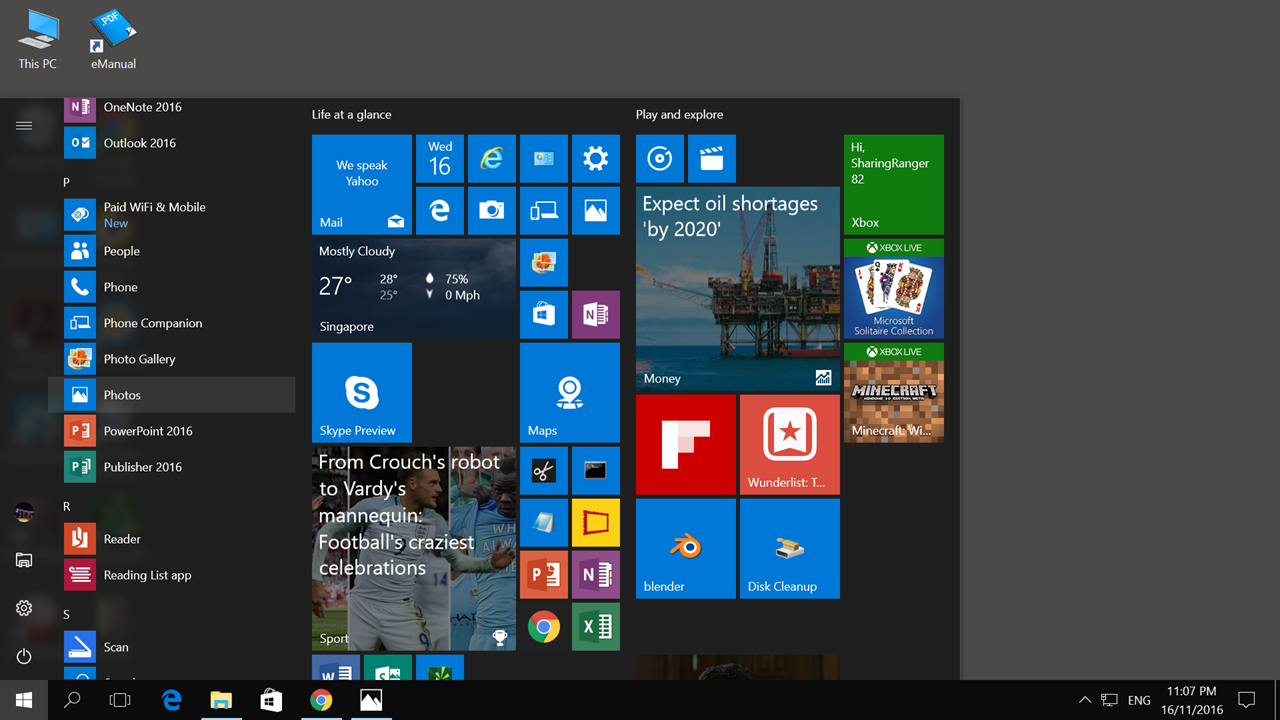This screenshot has height=720, width=1280.
Task: Open Publisher 2016 in the app list
Action: tap(172, 467)
